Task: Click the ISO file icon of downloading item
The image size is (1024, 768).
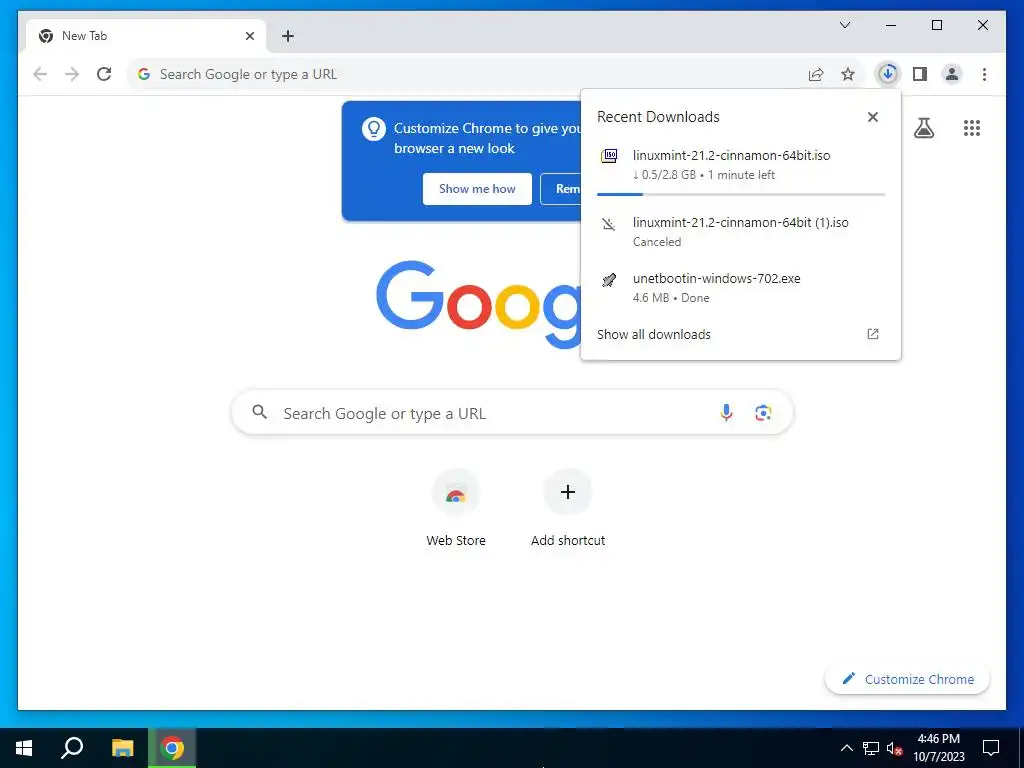Action: point(609,156)
